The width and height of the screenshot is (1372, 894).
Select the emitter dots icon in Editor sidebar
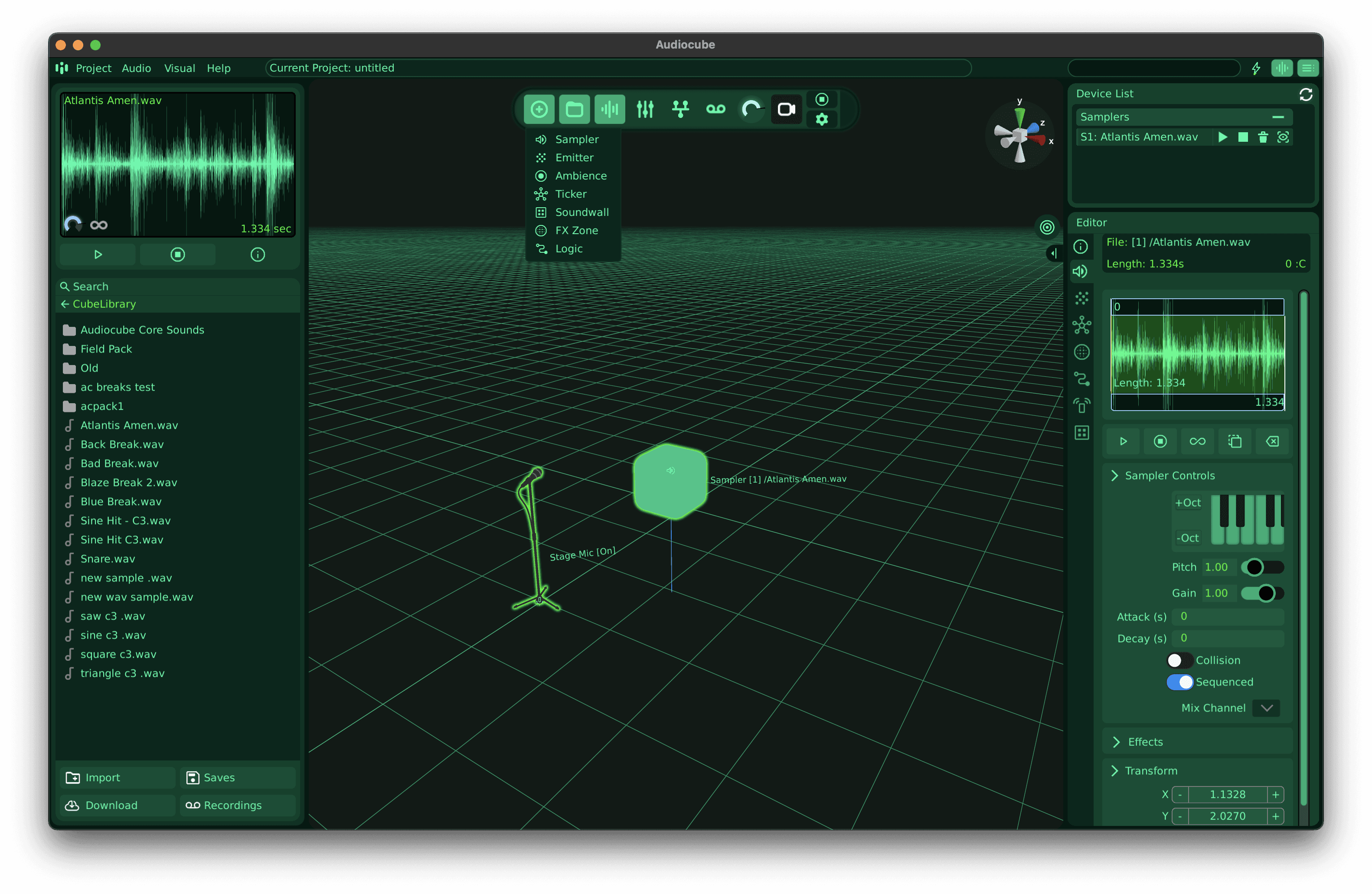coord(1081,298)
